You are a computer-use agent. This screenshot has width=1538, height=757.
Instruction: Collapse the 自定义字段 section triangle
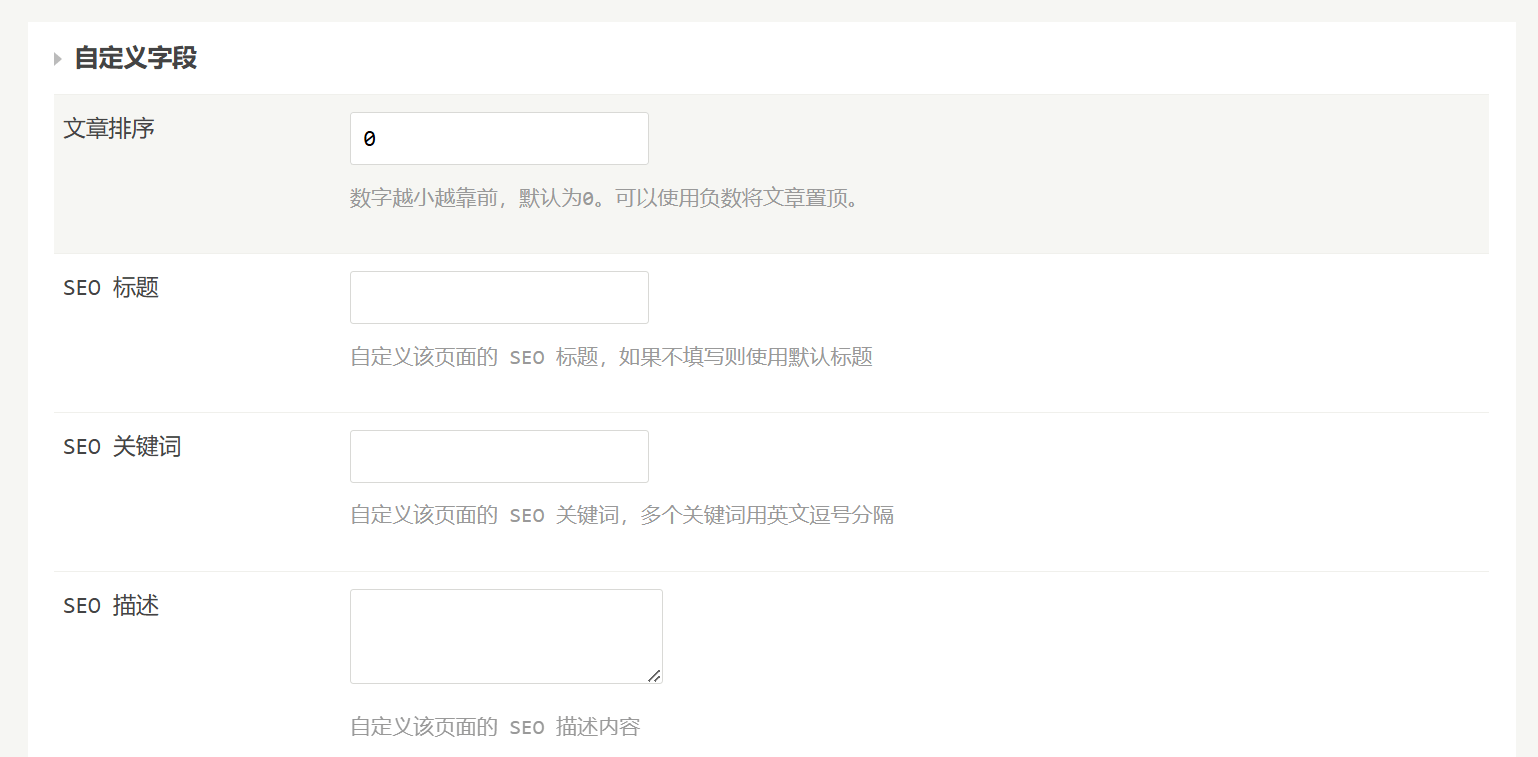(58, 59)
